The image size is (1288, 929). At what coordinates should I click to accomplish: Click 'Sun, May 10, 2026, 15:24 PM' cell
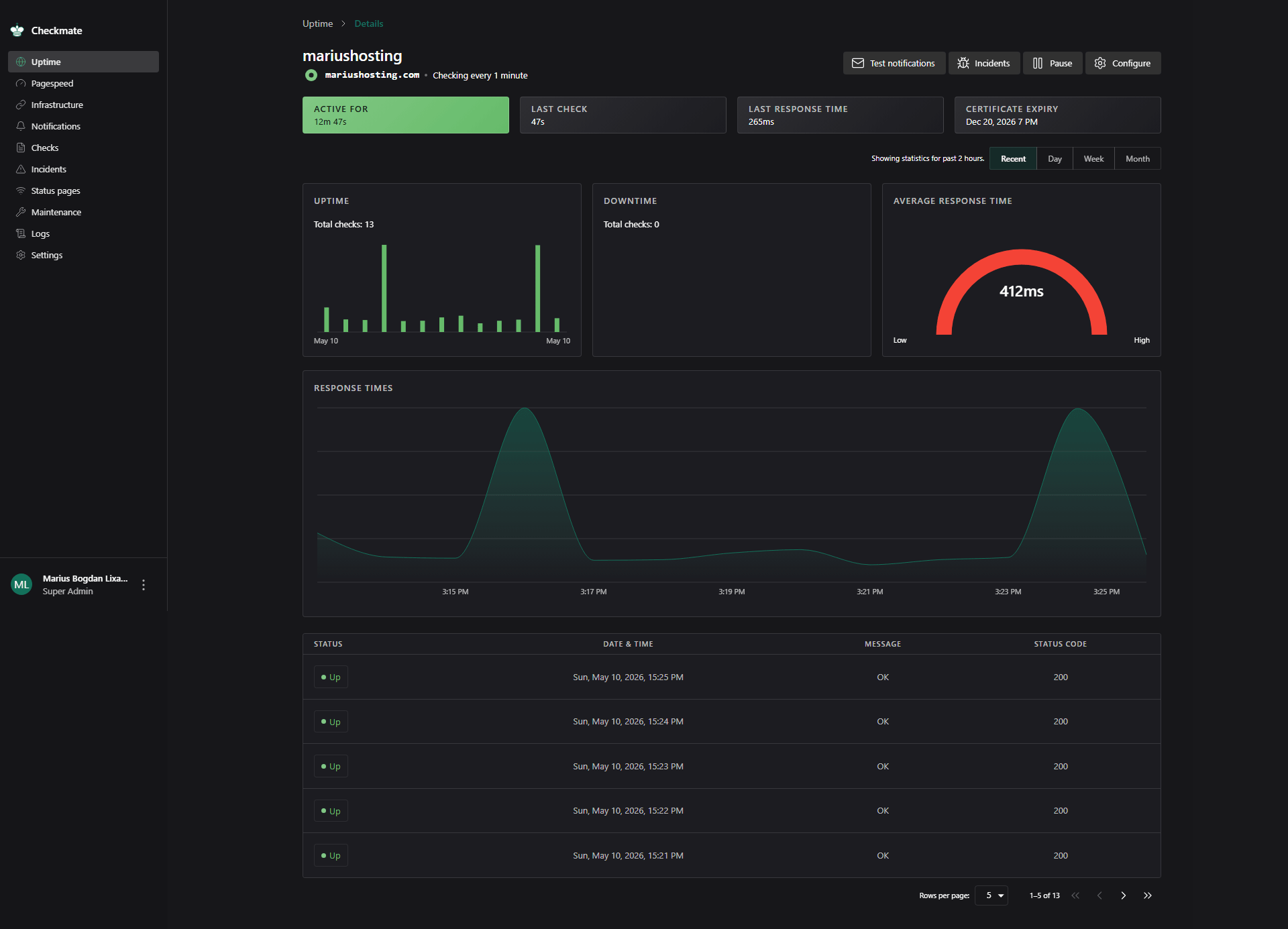pyautogui.click(x=628, y=722)
